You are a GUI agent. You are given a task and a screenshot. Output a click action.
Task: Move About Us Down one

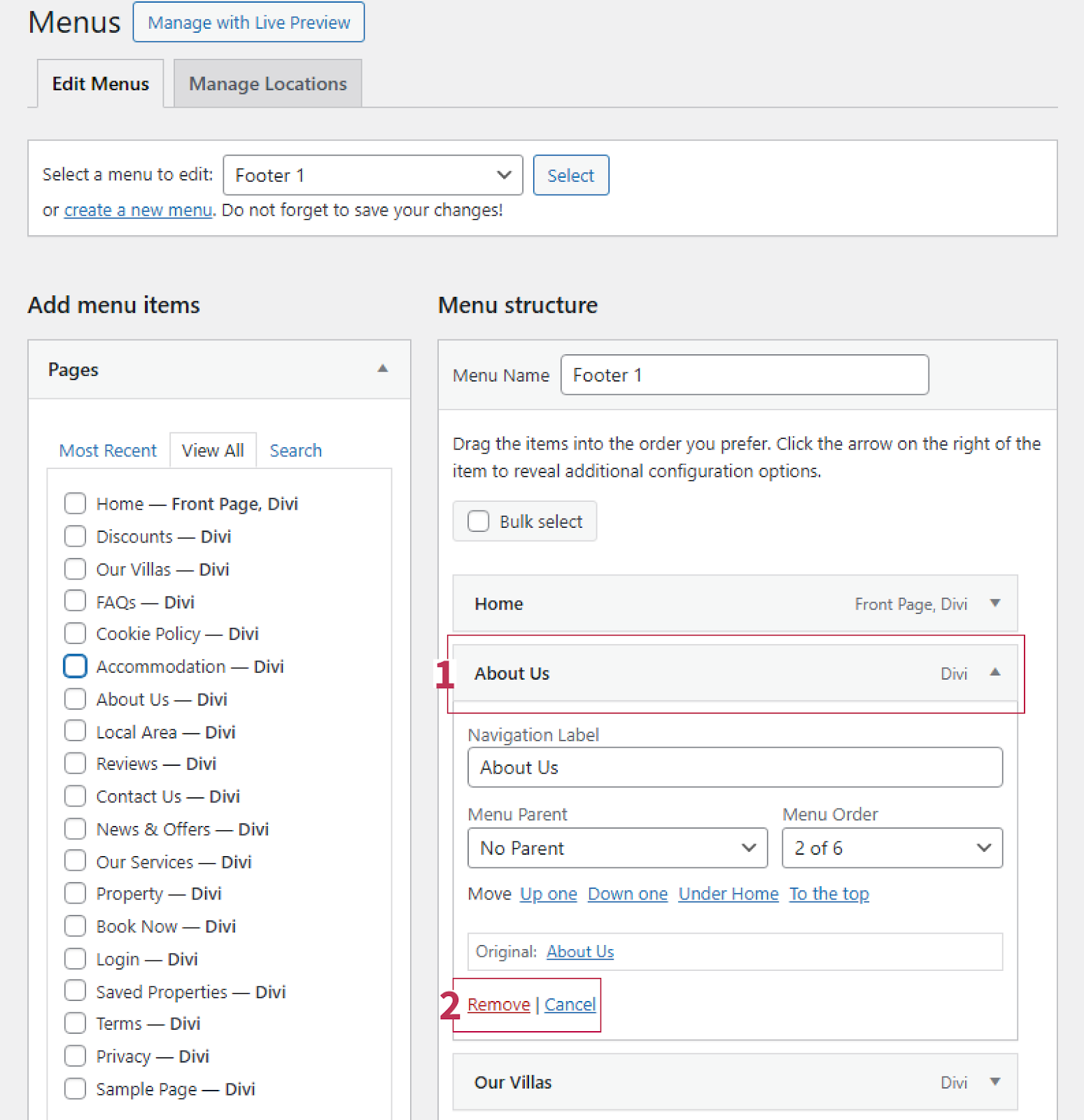pyautogui.click(x=627, y=894)
